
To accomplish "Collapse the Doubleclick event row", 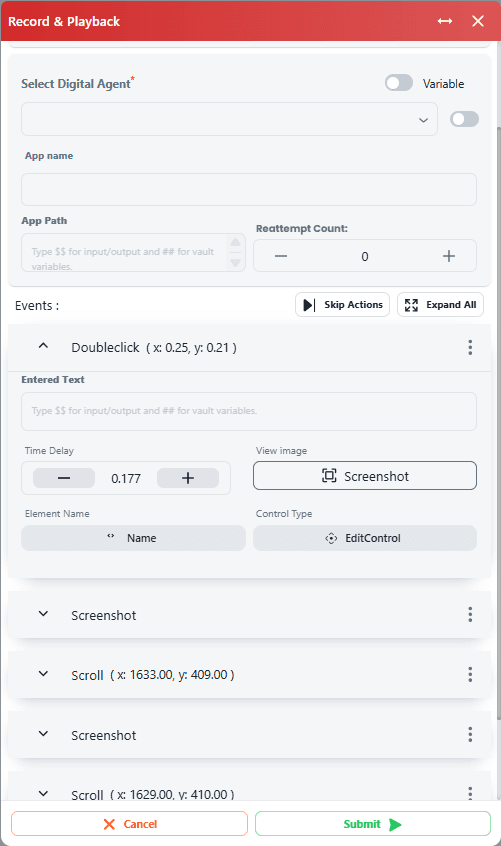I will pos(44,346).
